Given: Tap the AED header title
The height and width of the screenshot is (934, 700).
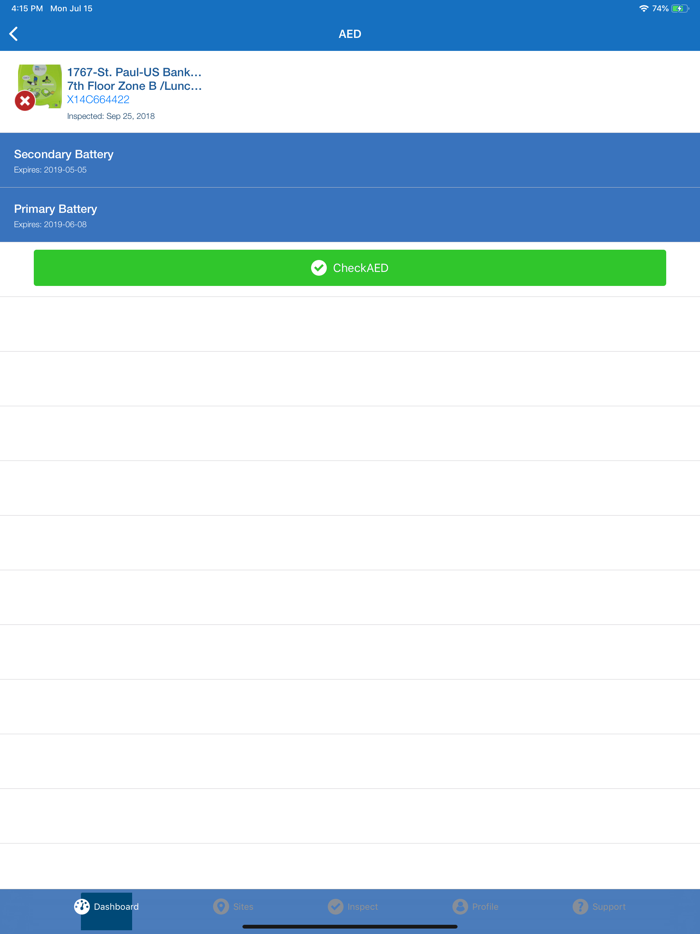Looking at the screenshot, I should pos(350,34).
